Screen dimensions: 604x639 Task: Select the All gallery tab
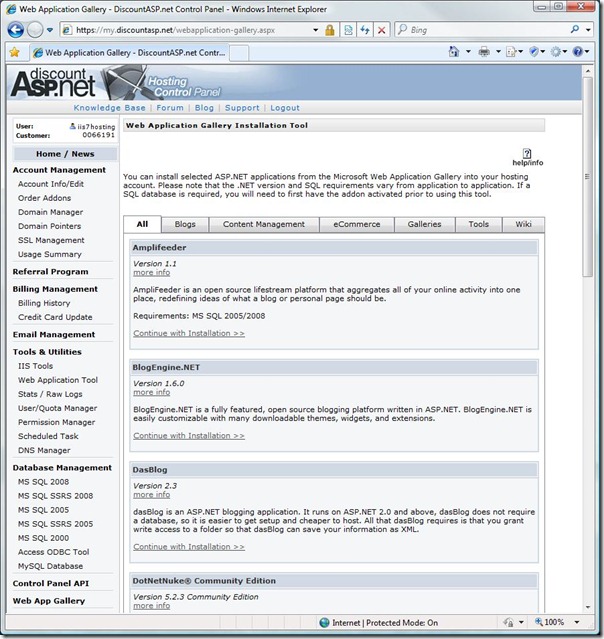pyautogui.click(x=142, y=224)
